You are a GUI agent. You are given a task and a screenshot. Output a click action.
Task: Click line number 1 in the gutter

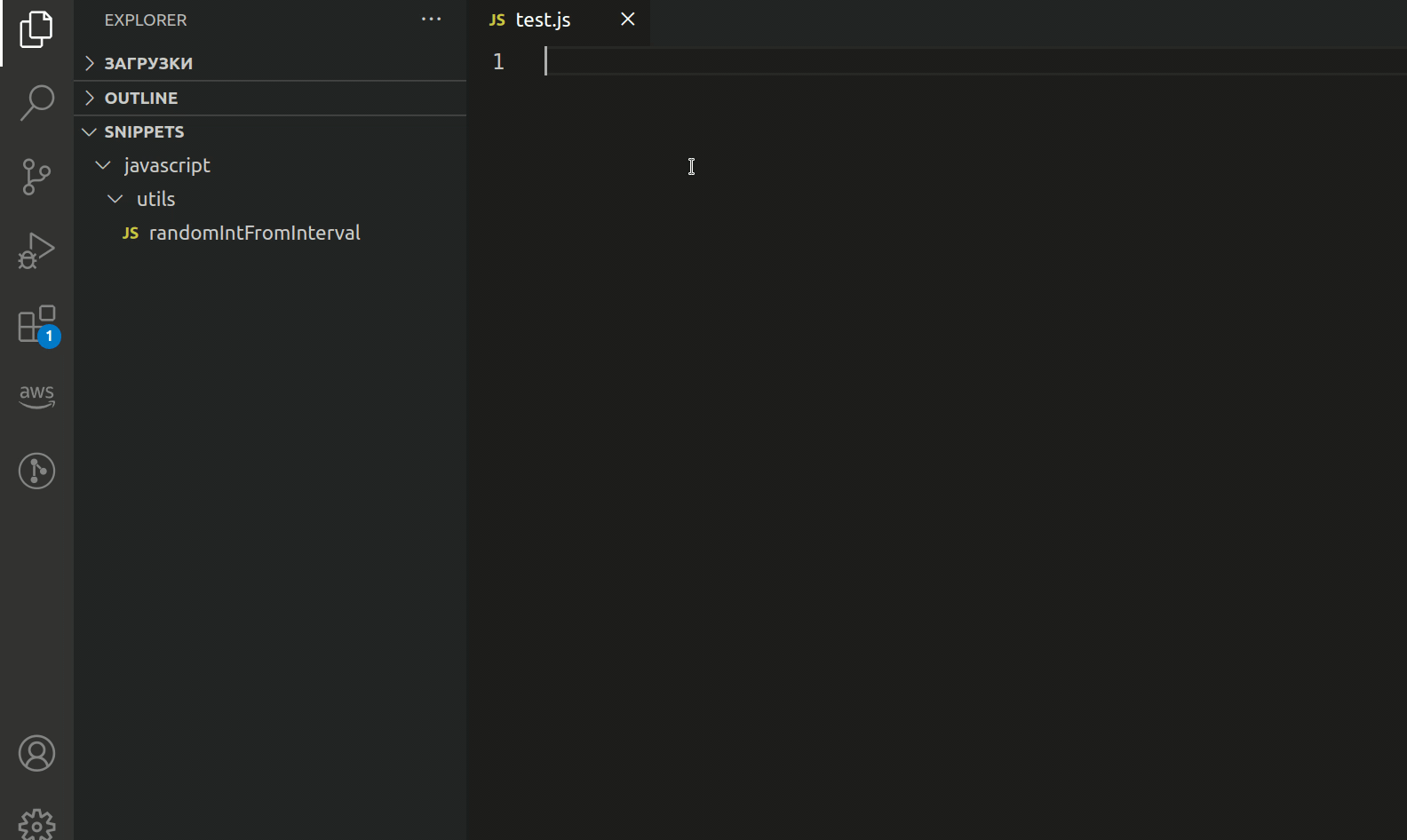[498, 61]
